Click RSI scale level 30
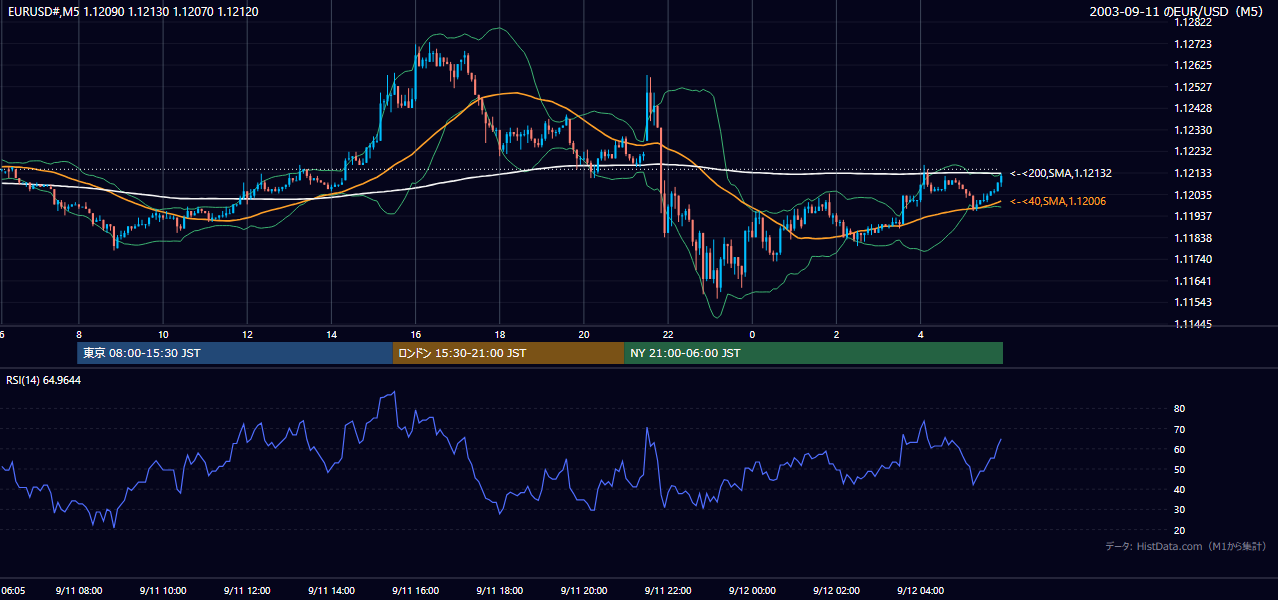This screenshot has width=1278, height=600. click(1179, 510)
